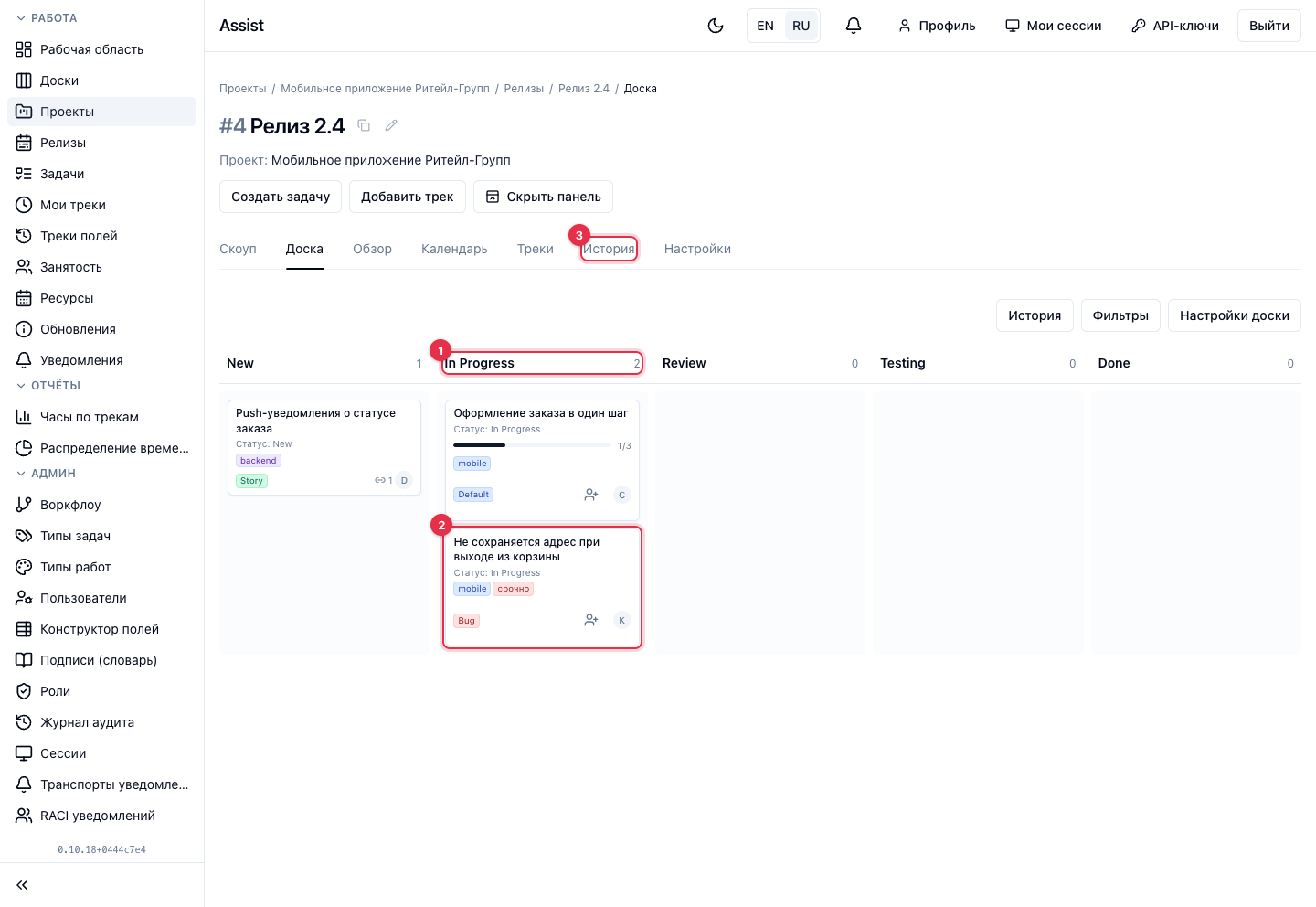This screenshot has width=1316, height=907.
Task: Assign user on 'Не сохраняется адрес' card
Action: coord(591,620)
